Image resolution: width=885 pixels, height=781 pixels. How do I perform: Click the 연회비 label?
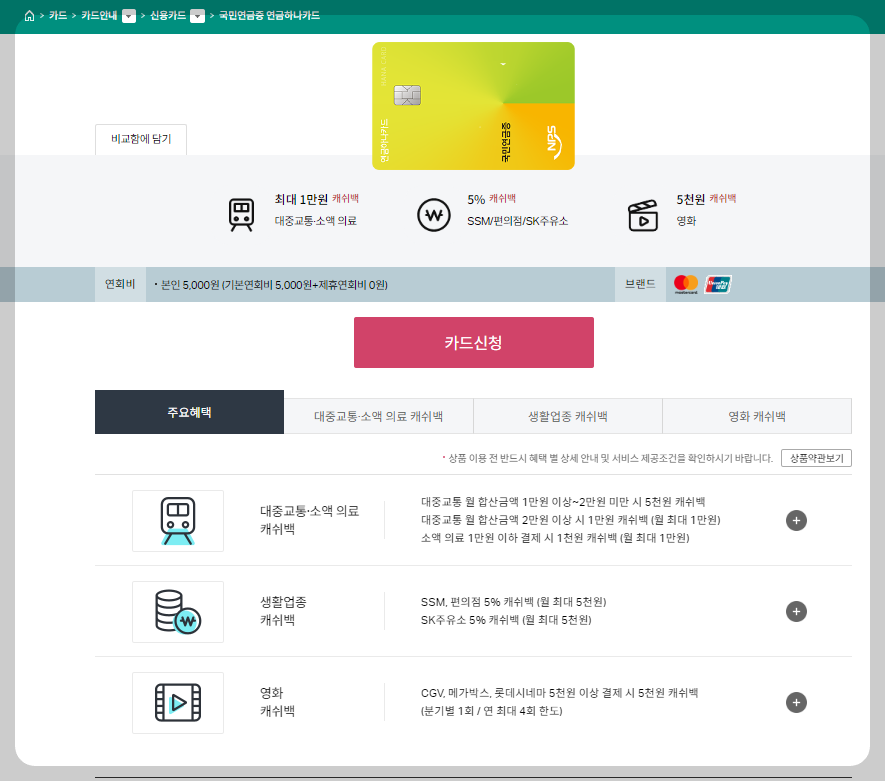point(120,284)
